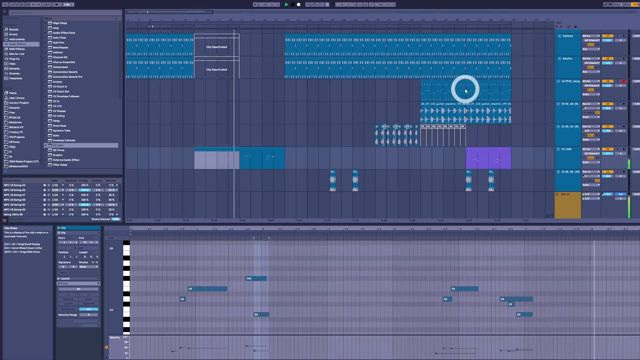Open Instruments category in browser
The height and width of the screenshot is (360, 640).
pos(16,39)
